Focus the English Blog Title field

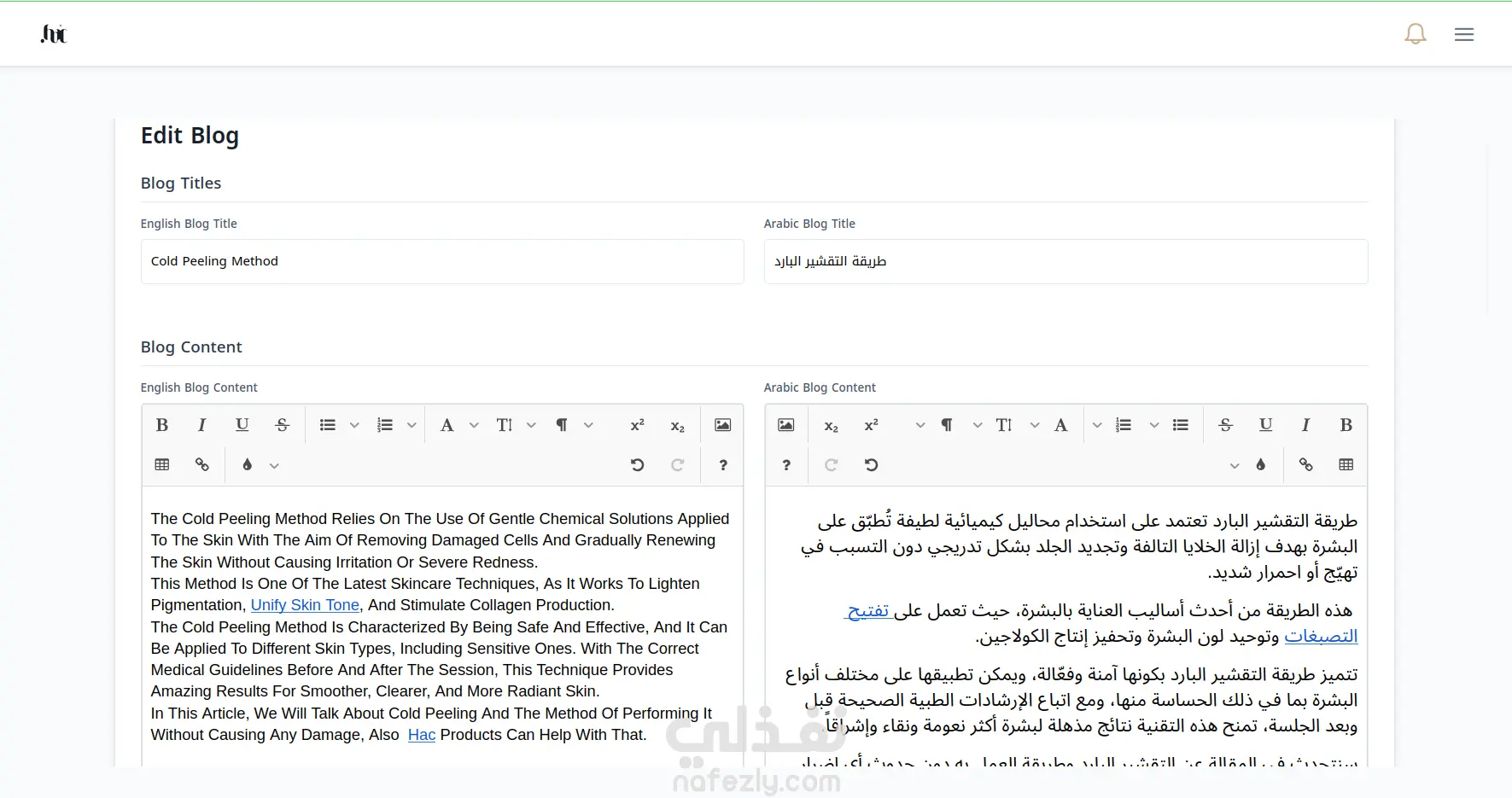coord(442,261)
